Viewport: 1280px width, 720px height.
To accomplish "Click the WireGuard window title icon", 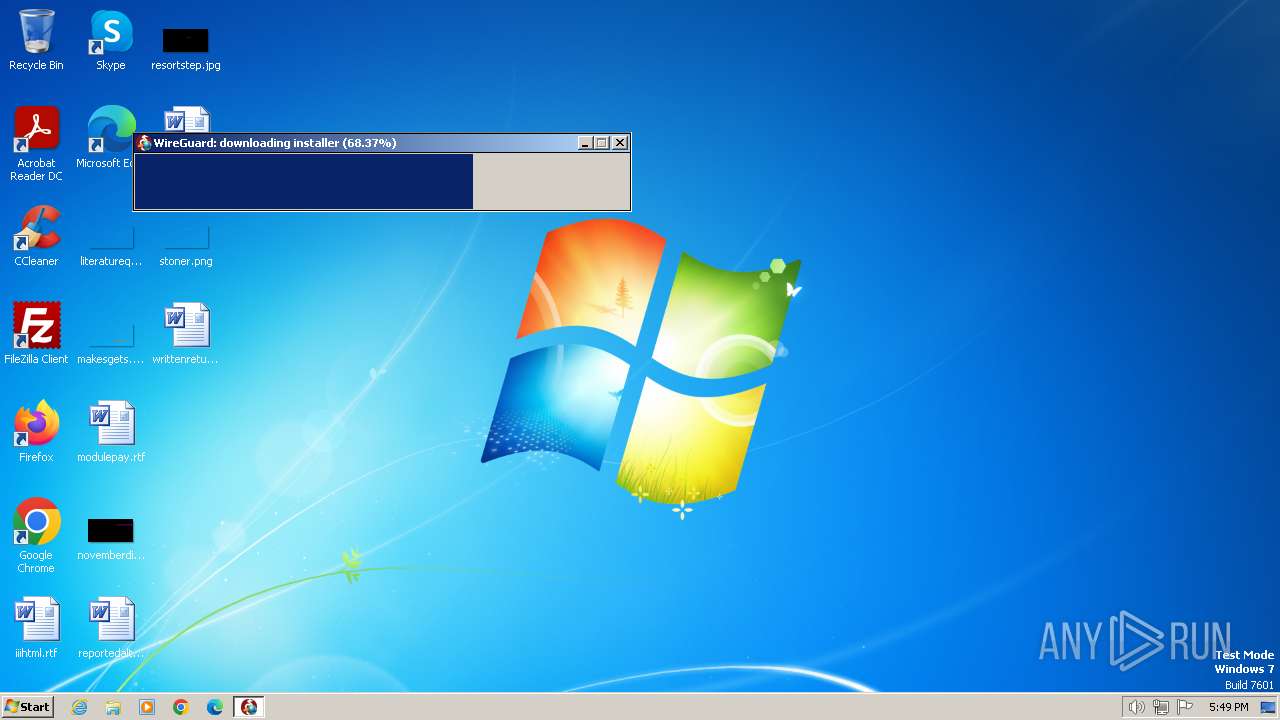I will click(144, 143).
